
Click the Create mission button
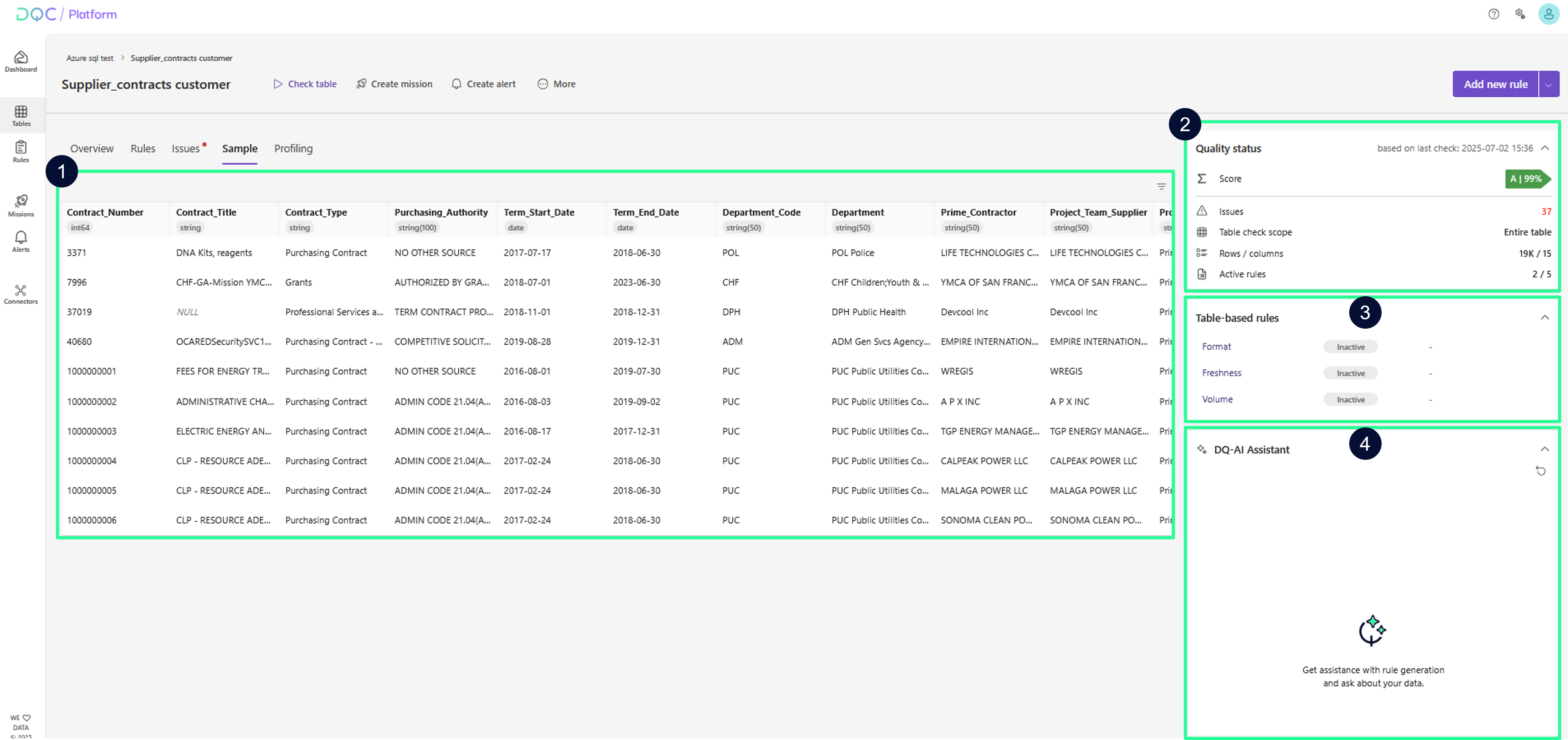[x=394, y=84]
